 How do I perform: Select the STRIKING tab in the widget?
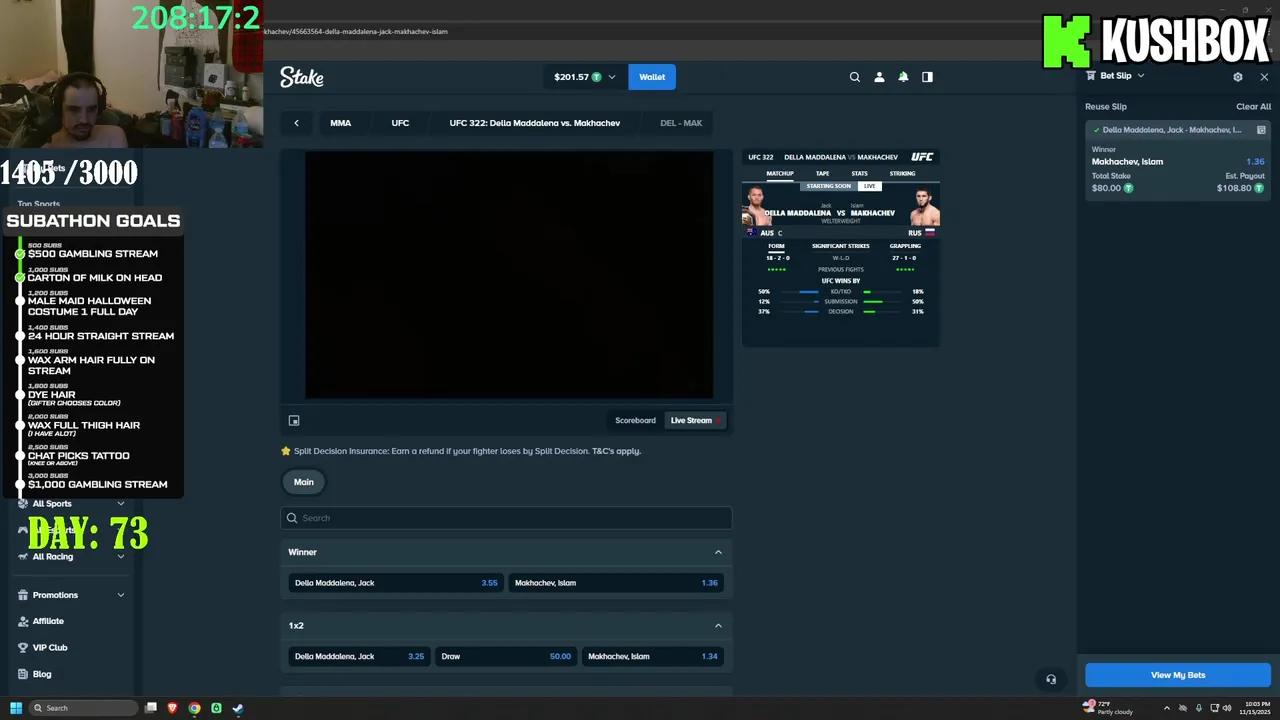tap(902, 173)
